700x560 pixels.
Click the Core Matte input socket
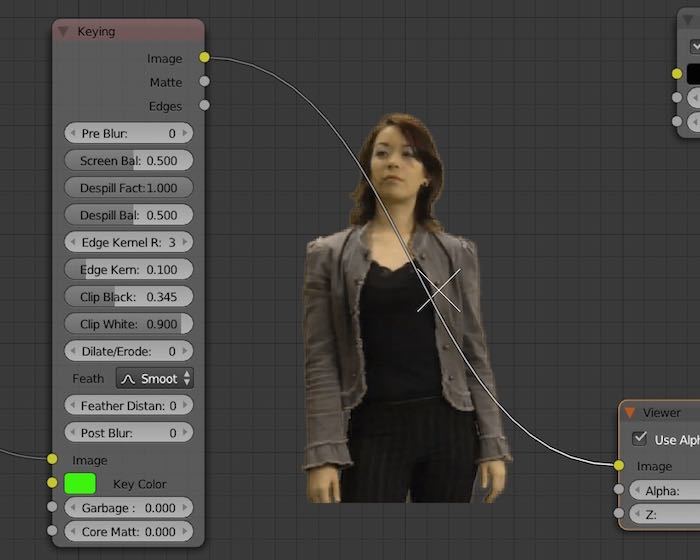coord(52,531)
